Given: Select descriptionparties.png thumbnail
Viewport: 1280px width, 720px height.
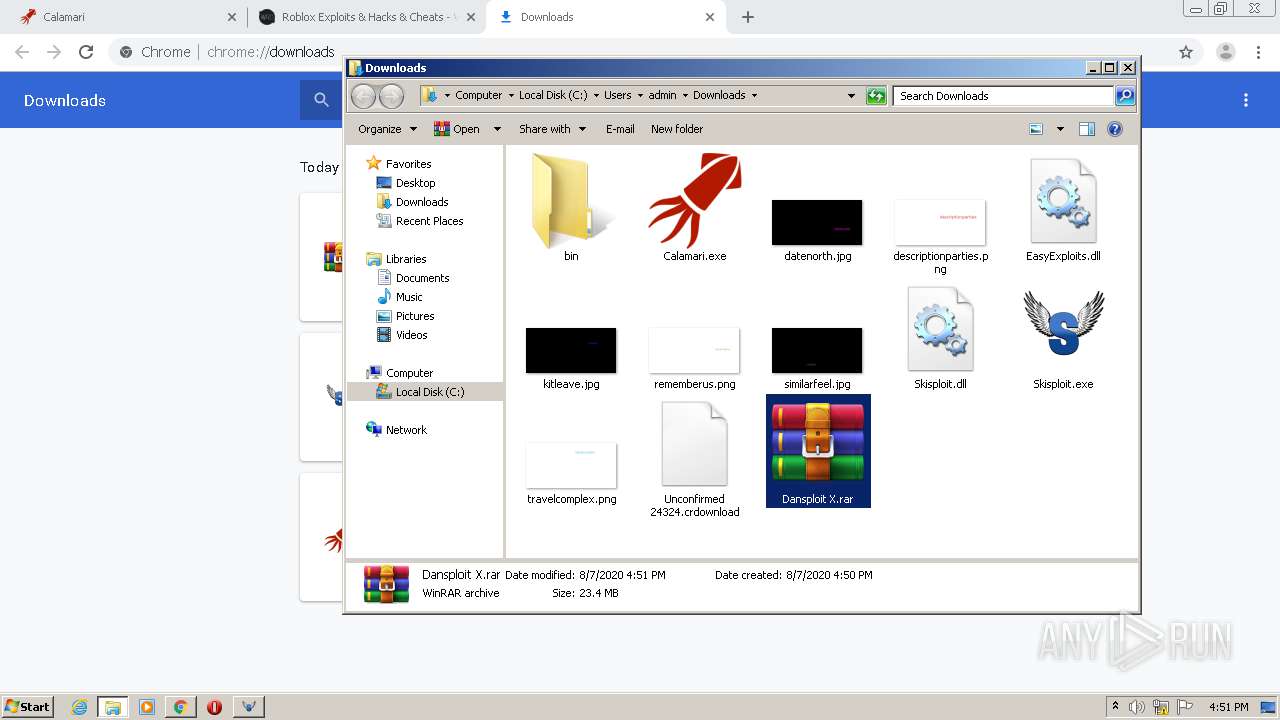Looking at the screenshot, I should click(940, 222).
